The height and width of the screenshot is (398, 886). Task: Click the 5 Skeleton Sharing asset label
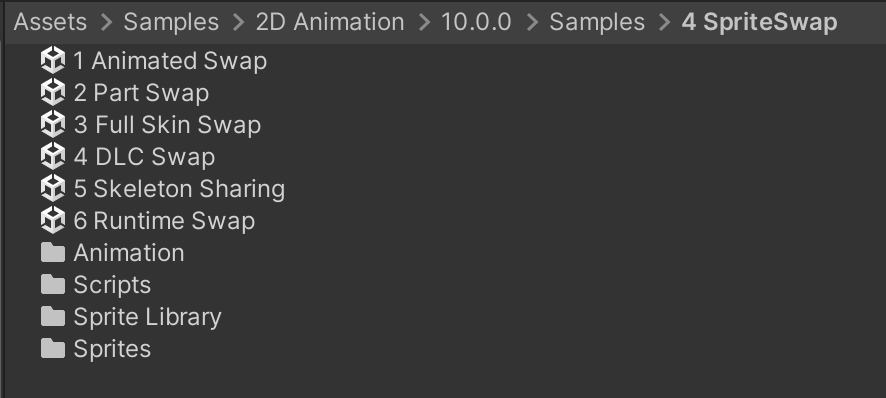[179, 189]
